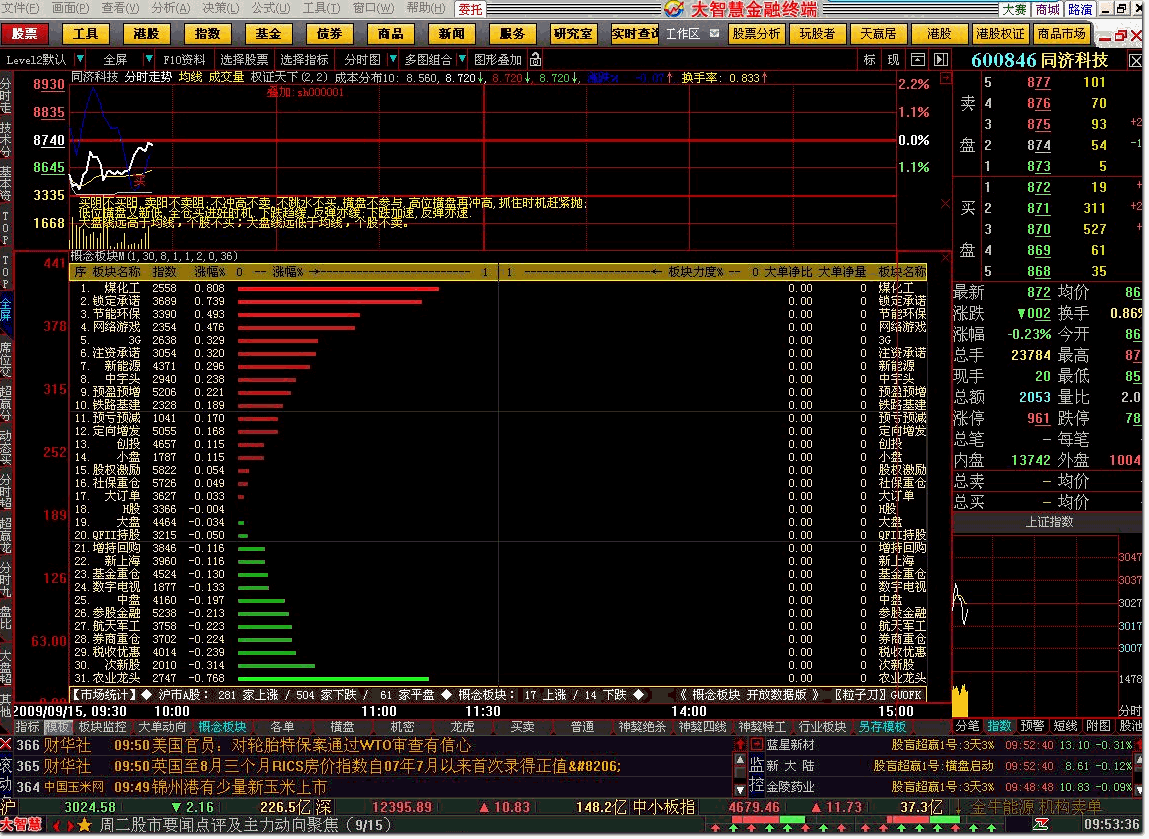Switch to the 行业板块 tab
Viewport: 1149px width, 839px height.
822,727
